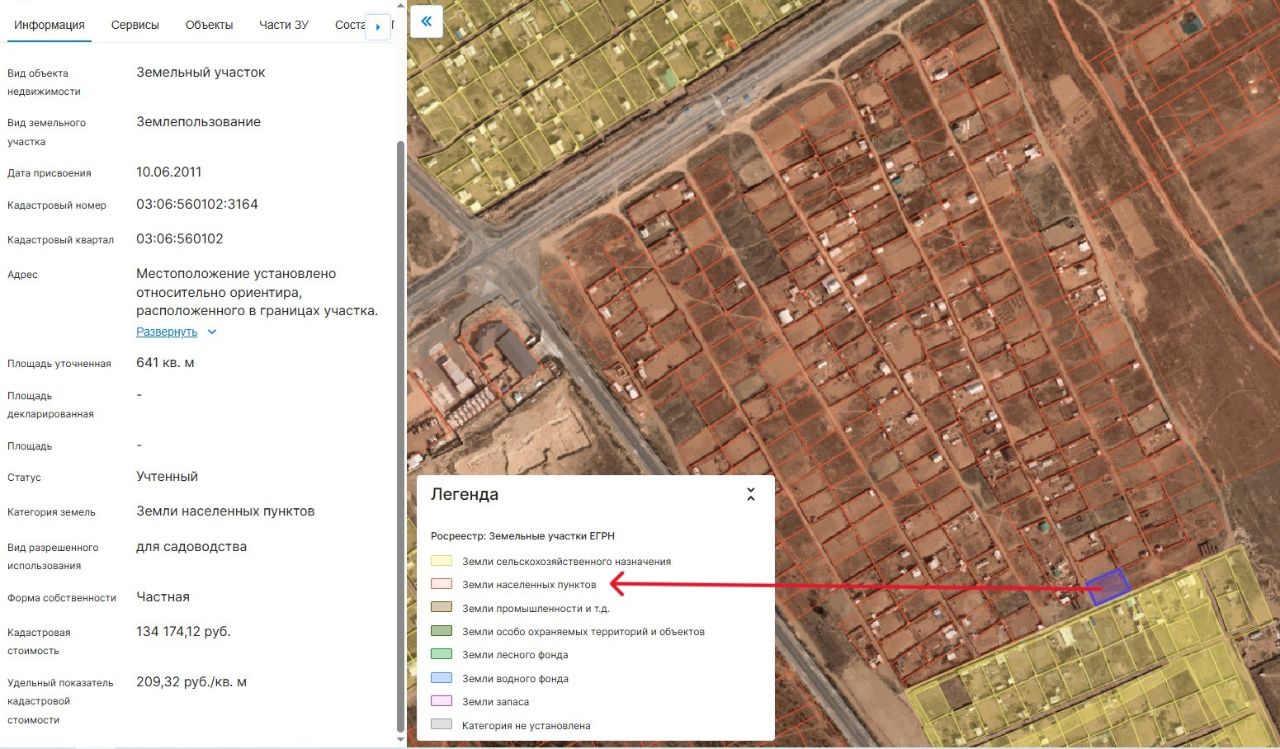Click the Земли лесного фонда swatch
Viewport: 1280px width, 749px height.
[x=441, y=655]
